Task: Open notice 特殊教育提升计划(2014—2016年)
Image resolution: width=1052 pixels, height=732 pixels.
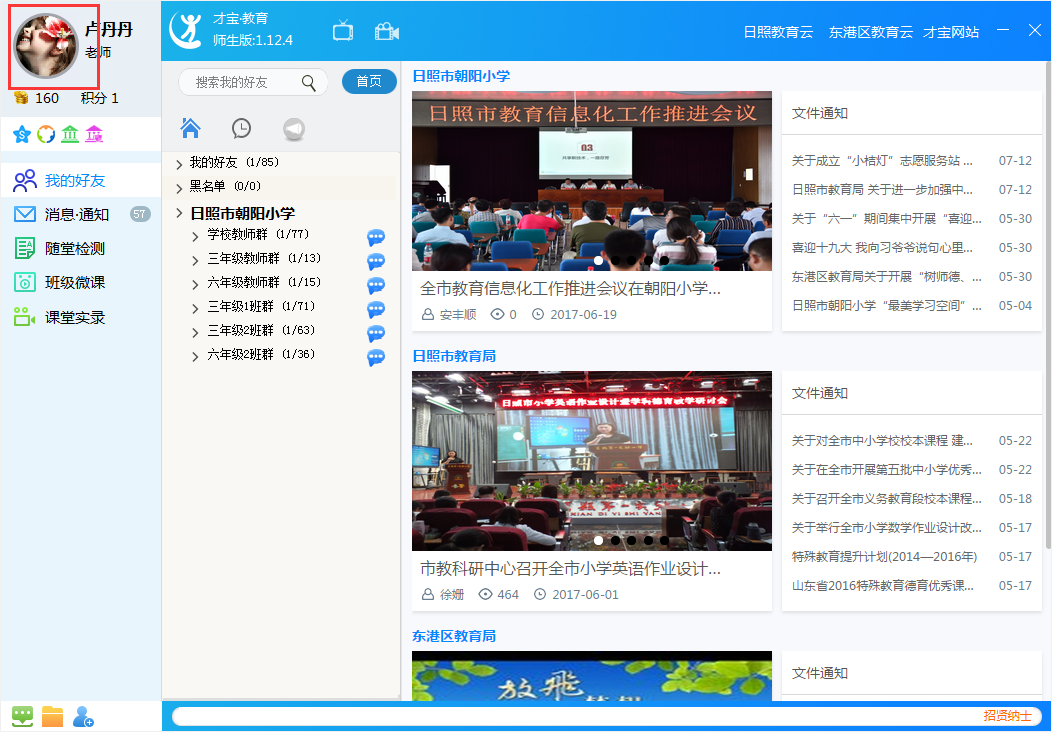Action: (884, 556)
